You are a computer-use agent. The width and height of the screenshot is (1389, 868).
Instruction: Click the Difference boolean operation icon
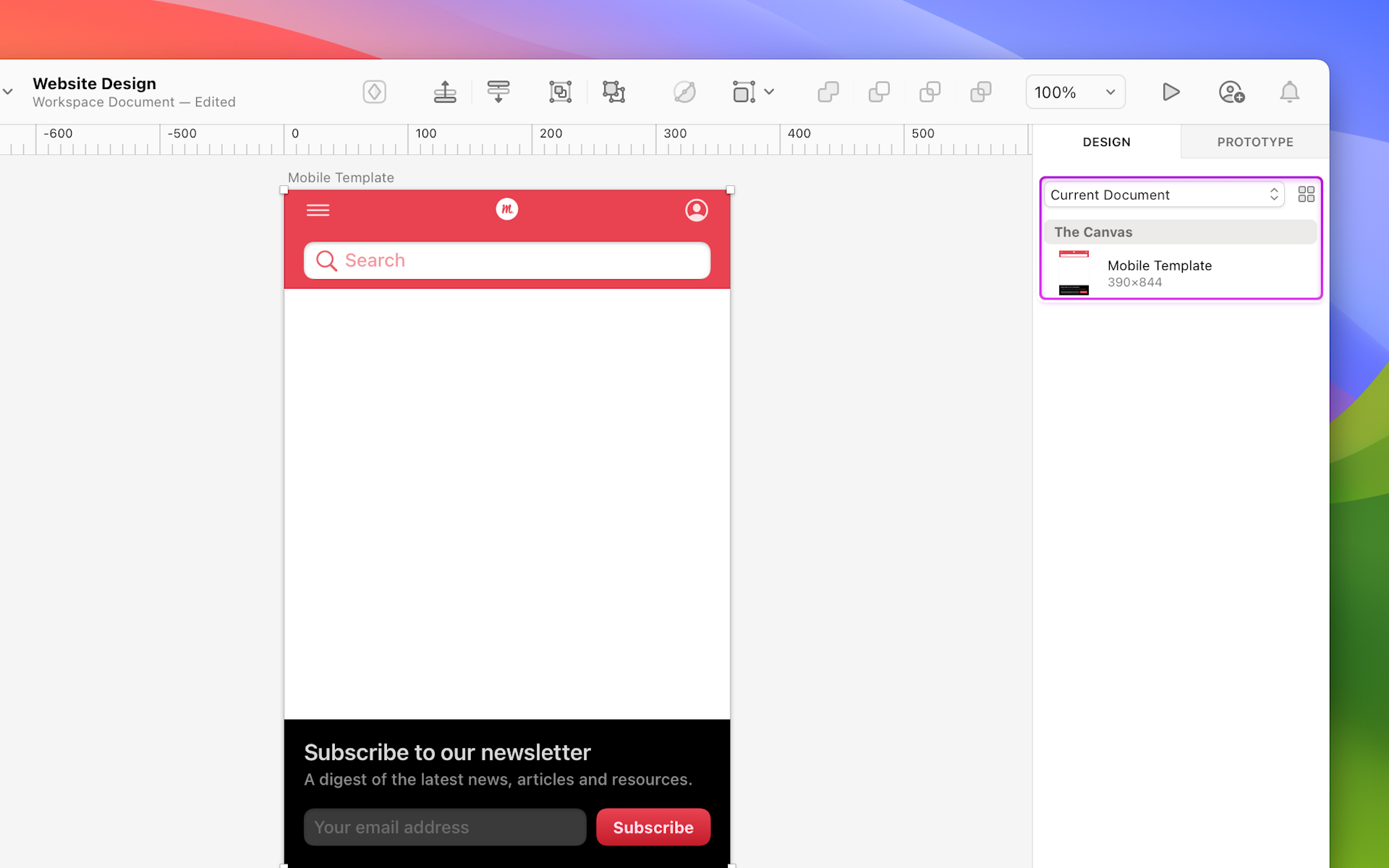(981, 92)
